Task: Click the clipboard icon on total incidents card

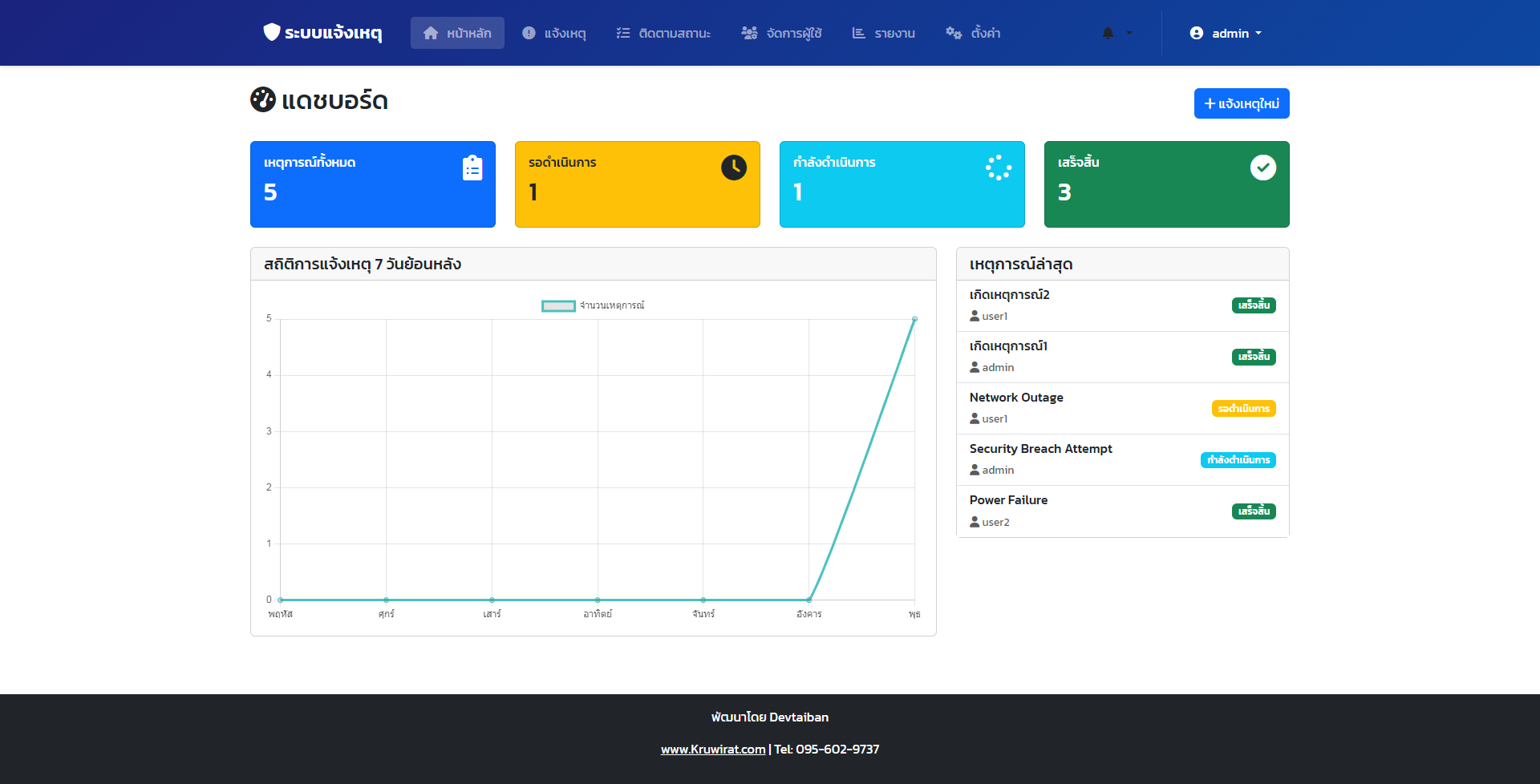Action: [472, 168]
